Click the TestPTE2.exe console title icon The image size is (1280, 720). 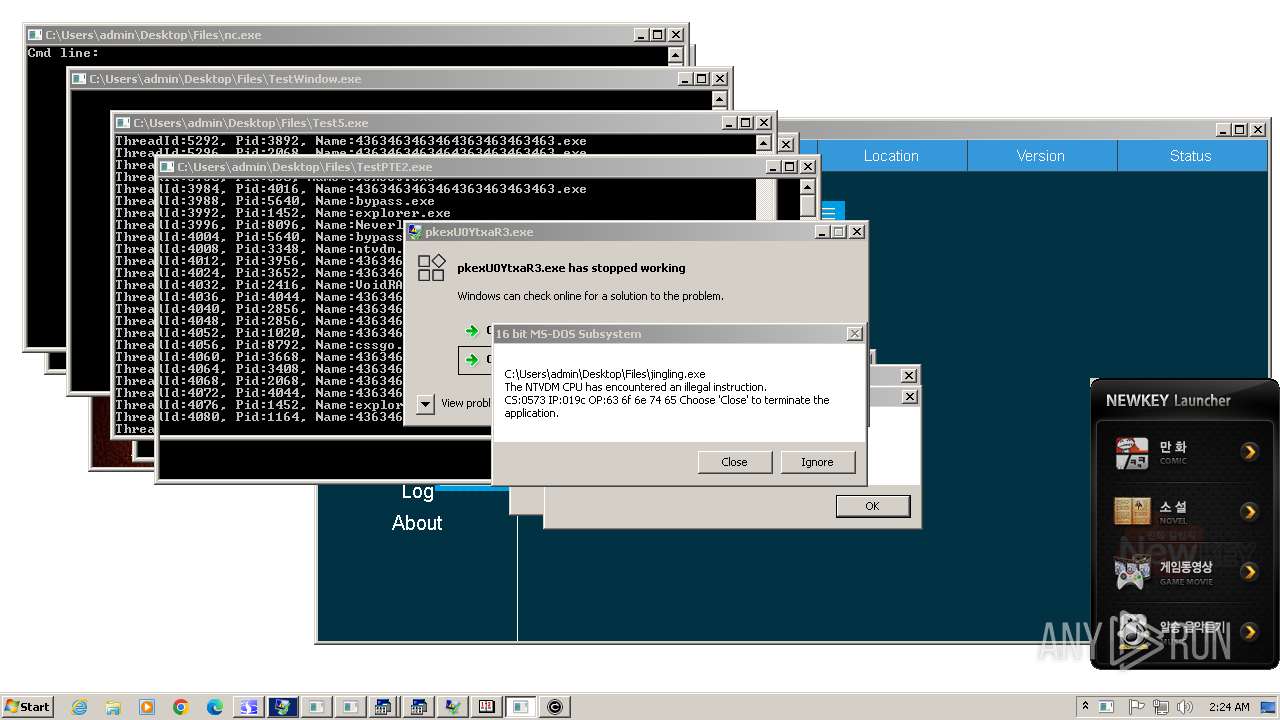click(x=168, y=167)
